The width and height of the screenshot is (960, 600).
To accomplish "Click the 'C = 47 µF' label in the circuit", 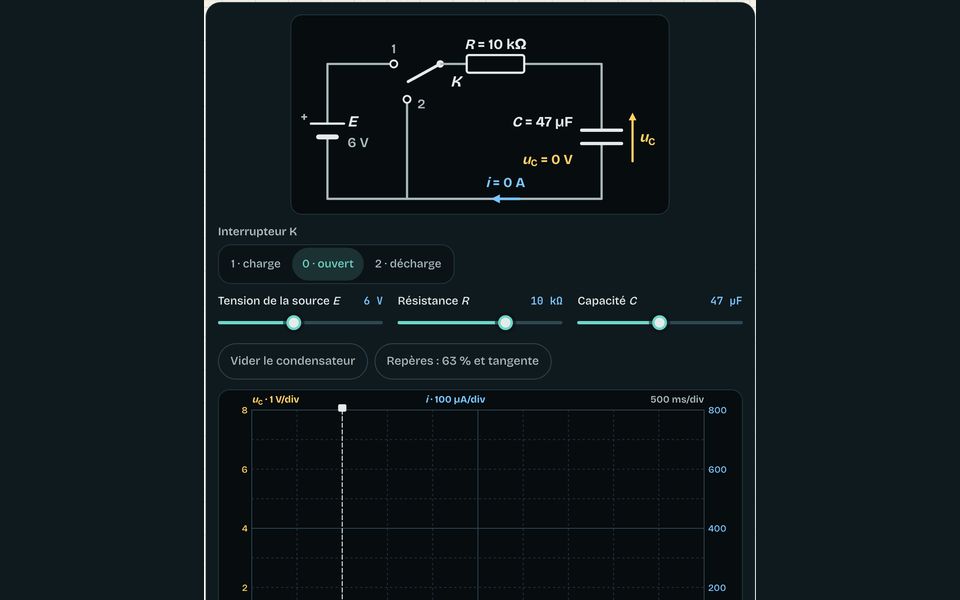I will pyautogui.click(x=542, y=122).
